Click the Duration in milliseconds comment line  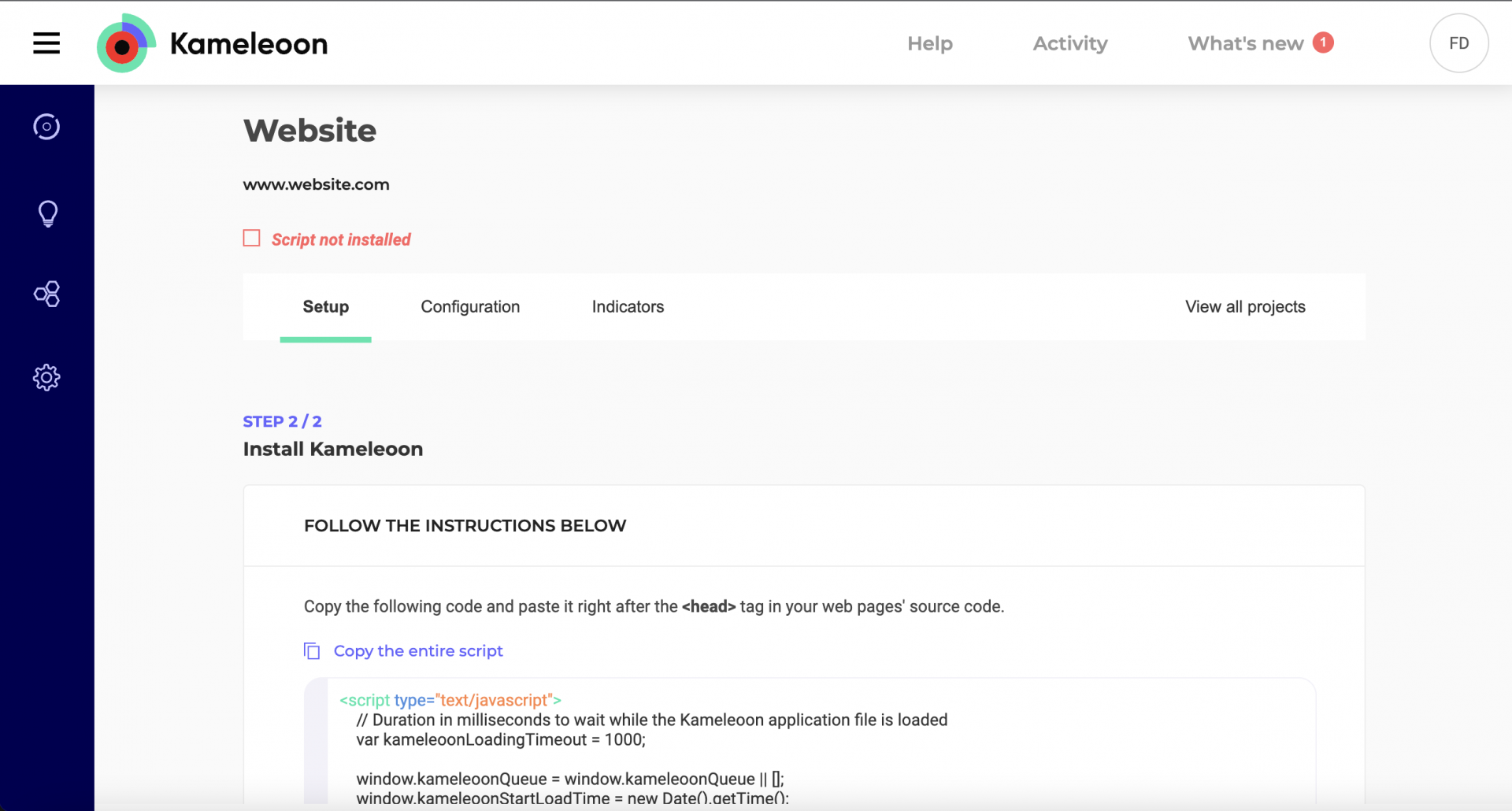652,720
